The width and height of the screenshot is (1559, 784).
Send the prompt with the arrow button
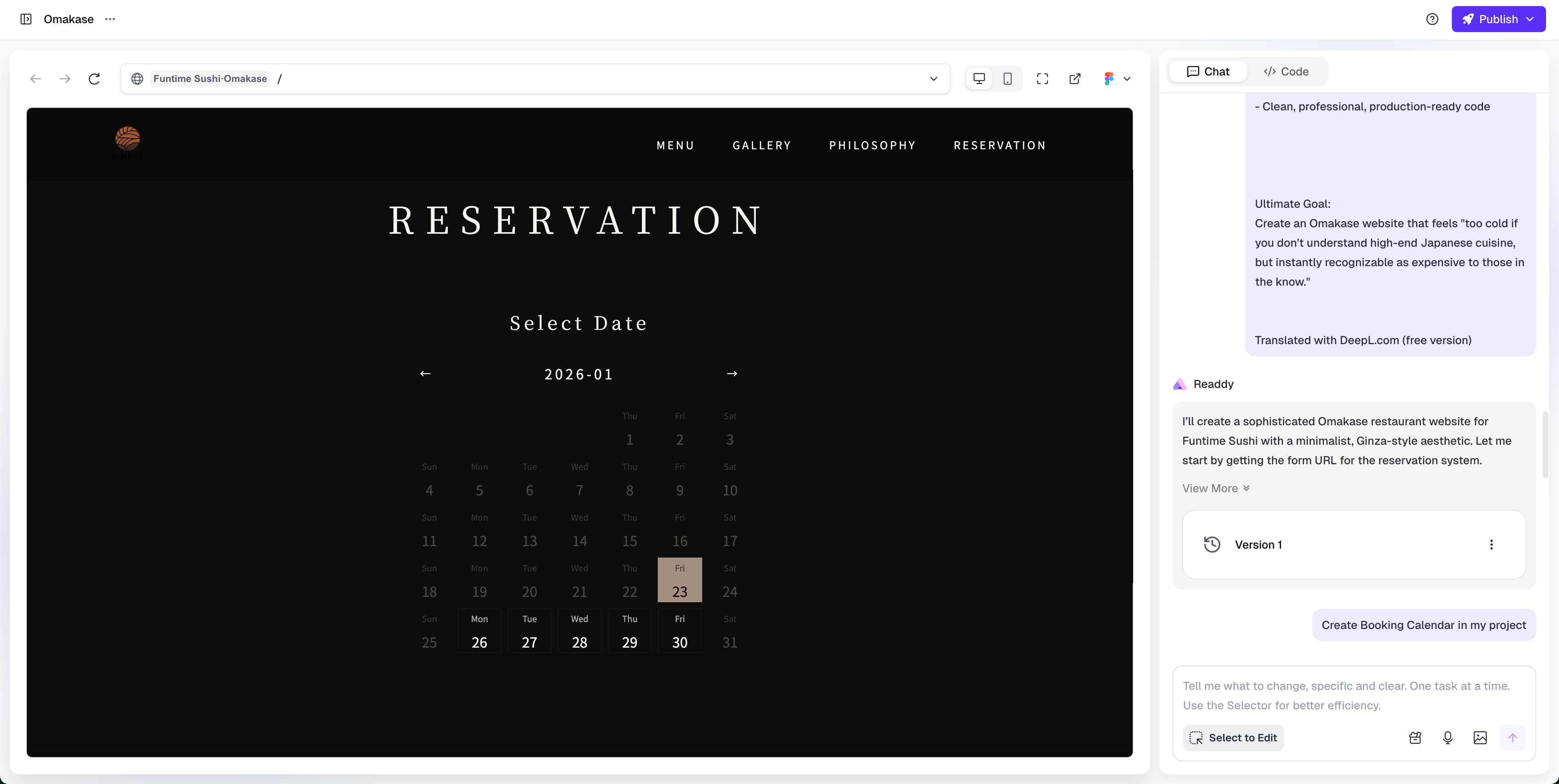point(1512,737)
